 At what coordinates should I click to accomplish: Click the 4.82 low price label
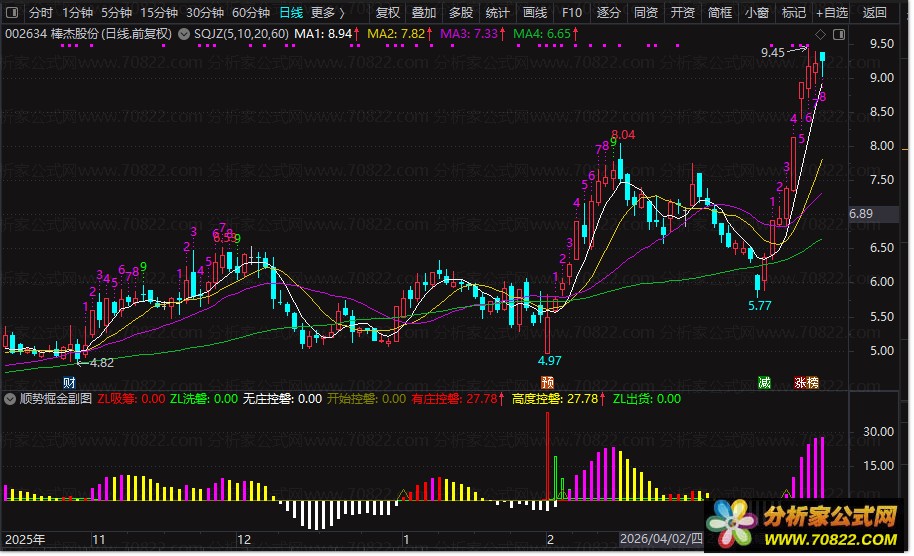tap(101, 363)
